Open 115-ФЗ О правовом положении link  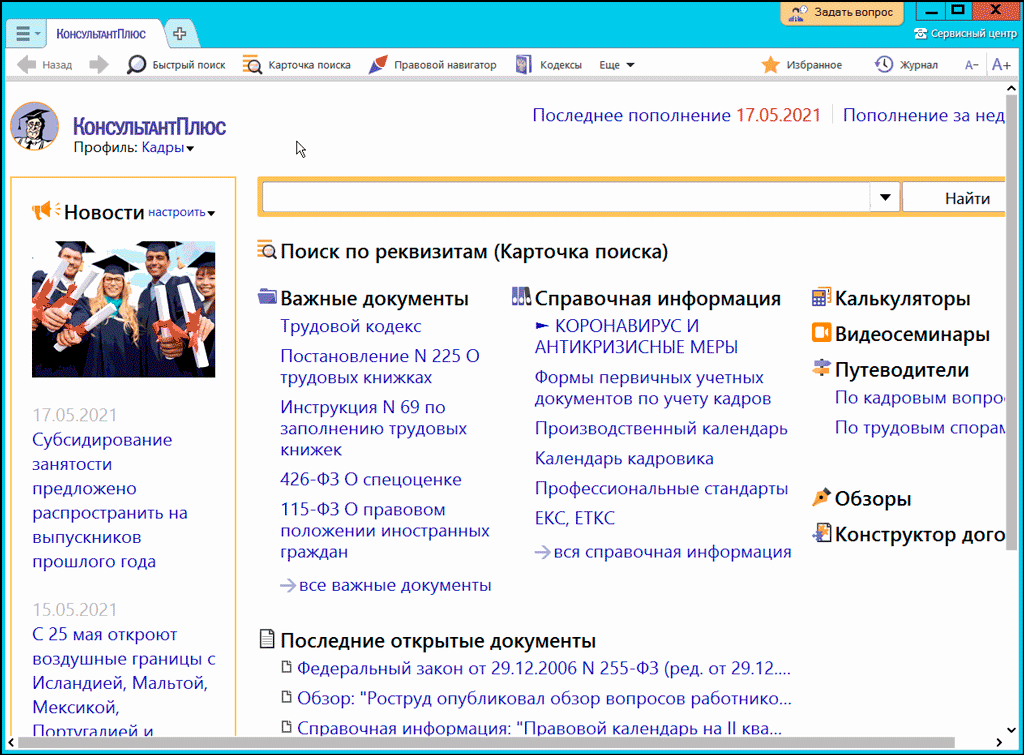tap(385, 530)
